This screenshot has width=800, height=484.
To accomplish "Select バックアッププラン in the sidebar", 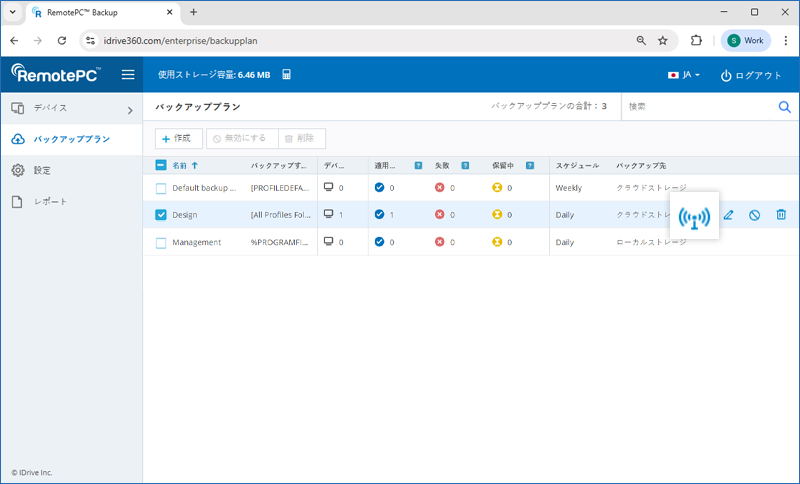I will click(x=71, y=139).
